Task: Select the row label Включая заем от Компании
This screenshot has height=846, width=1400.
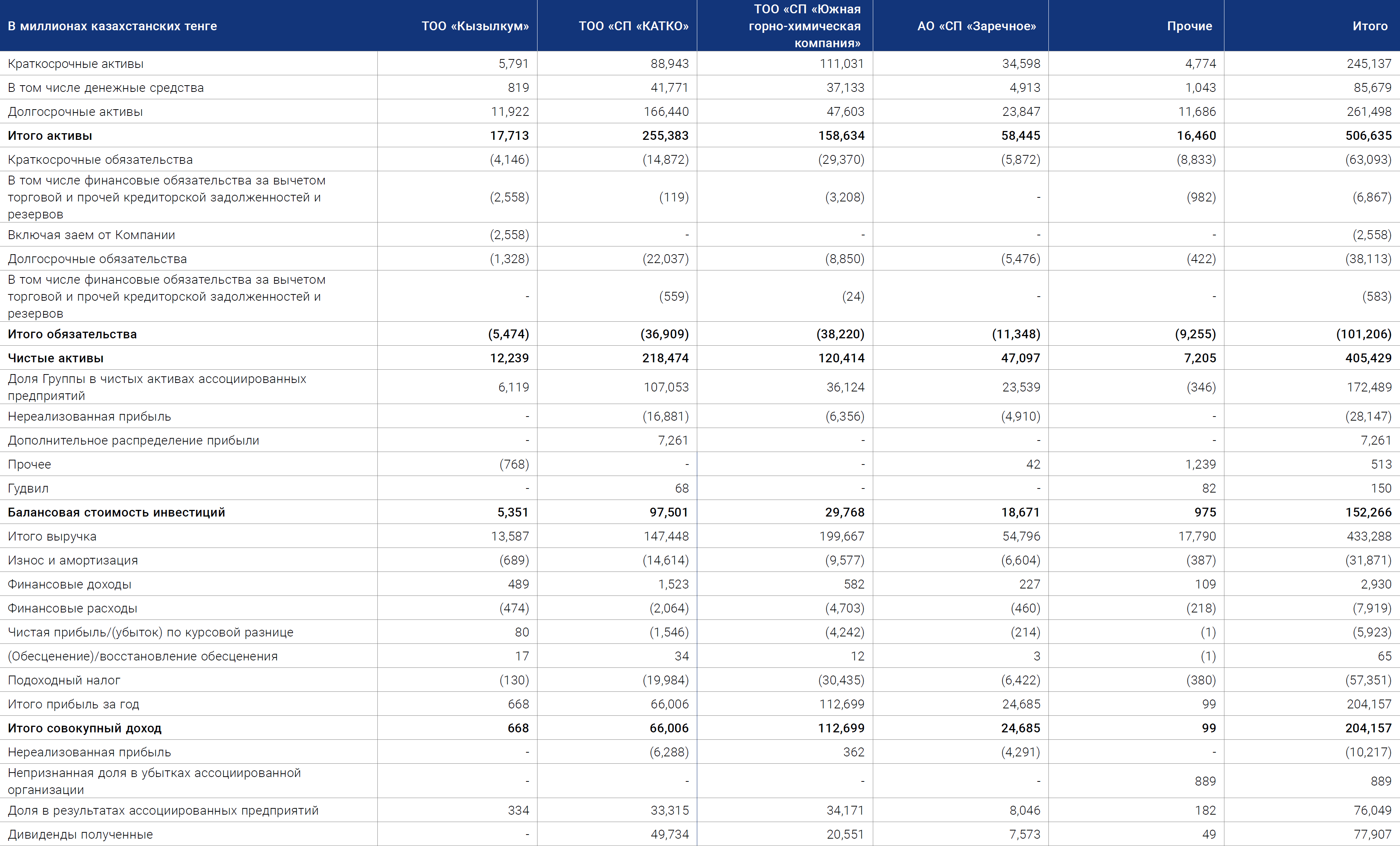Action: click(x=91, y=235)
